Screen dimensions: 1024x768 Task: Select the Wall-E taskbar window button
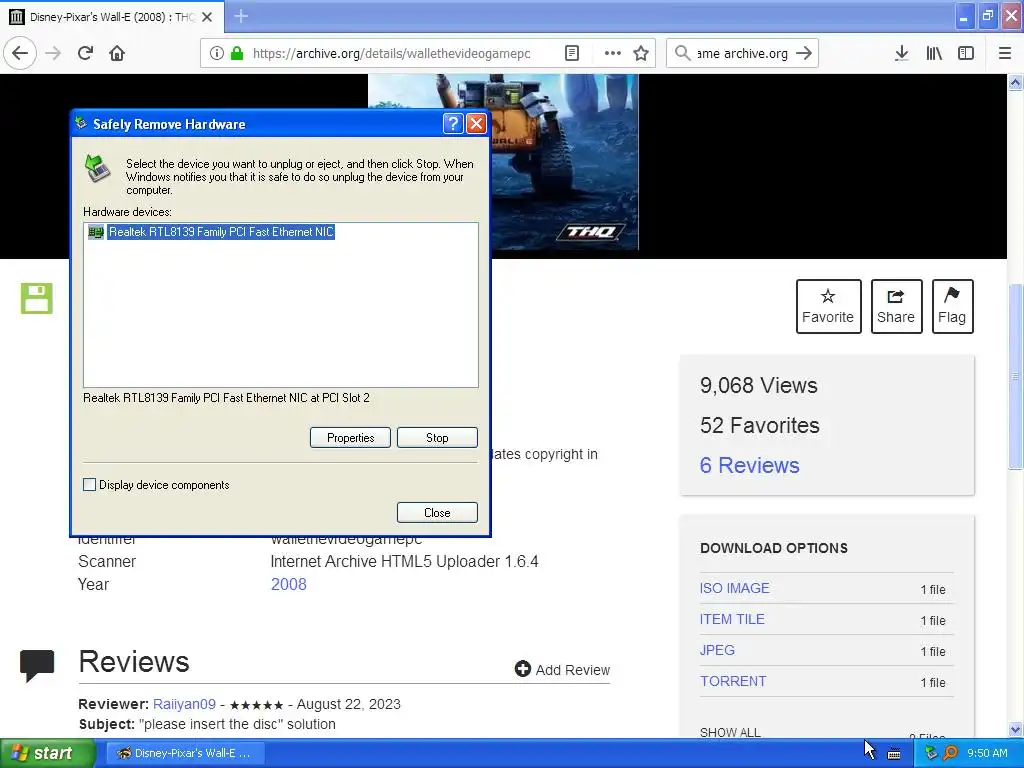coord(185,753)
